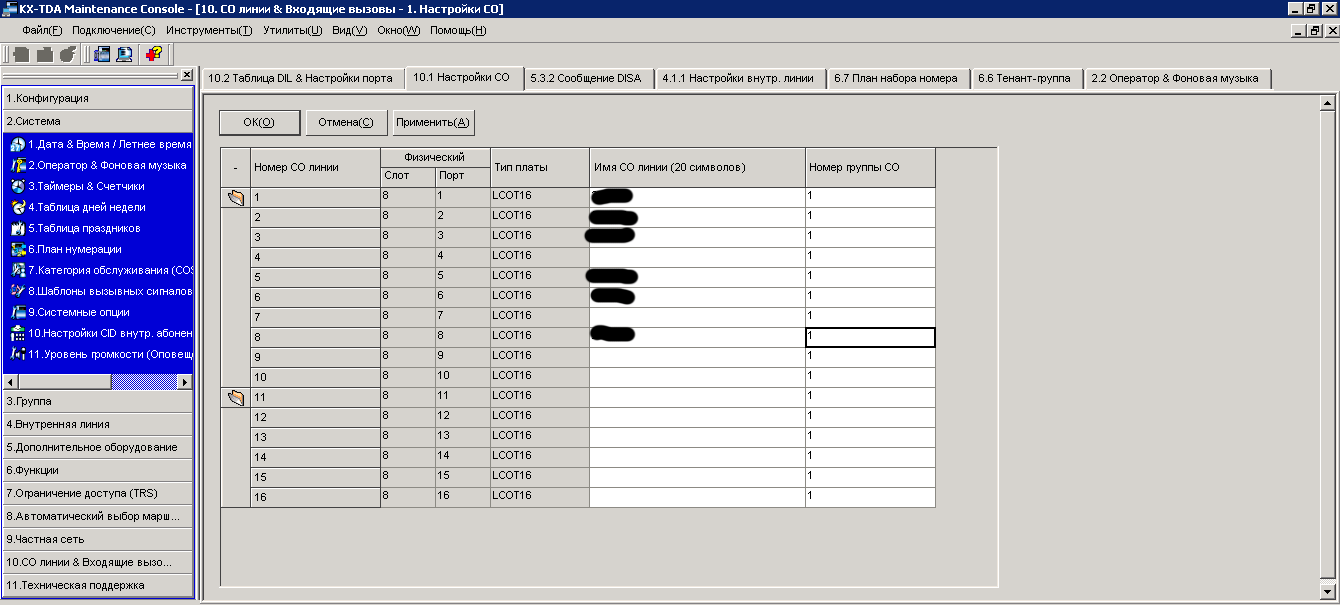Expand 6.Функции section

98,470
